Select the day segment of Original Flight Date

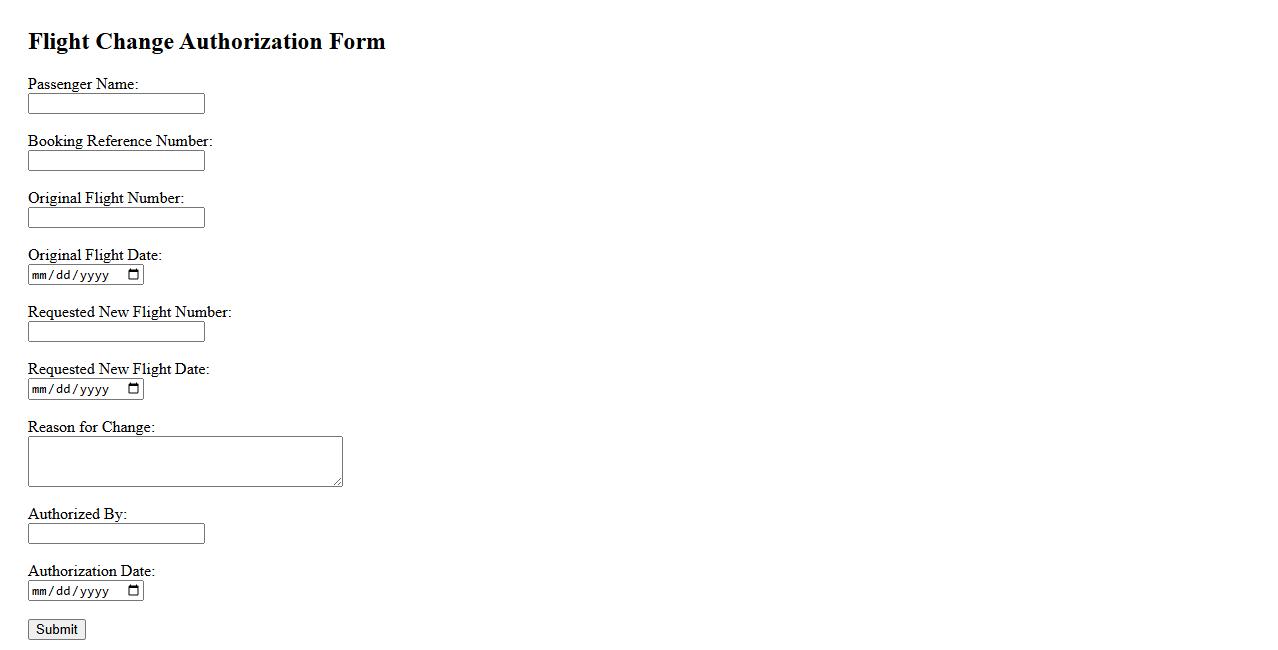coord(64,275)
